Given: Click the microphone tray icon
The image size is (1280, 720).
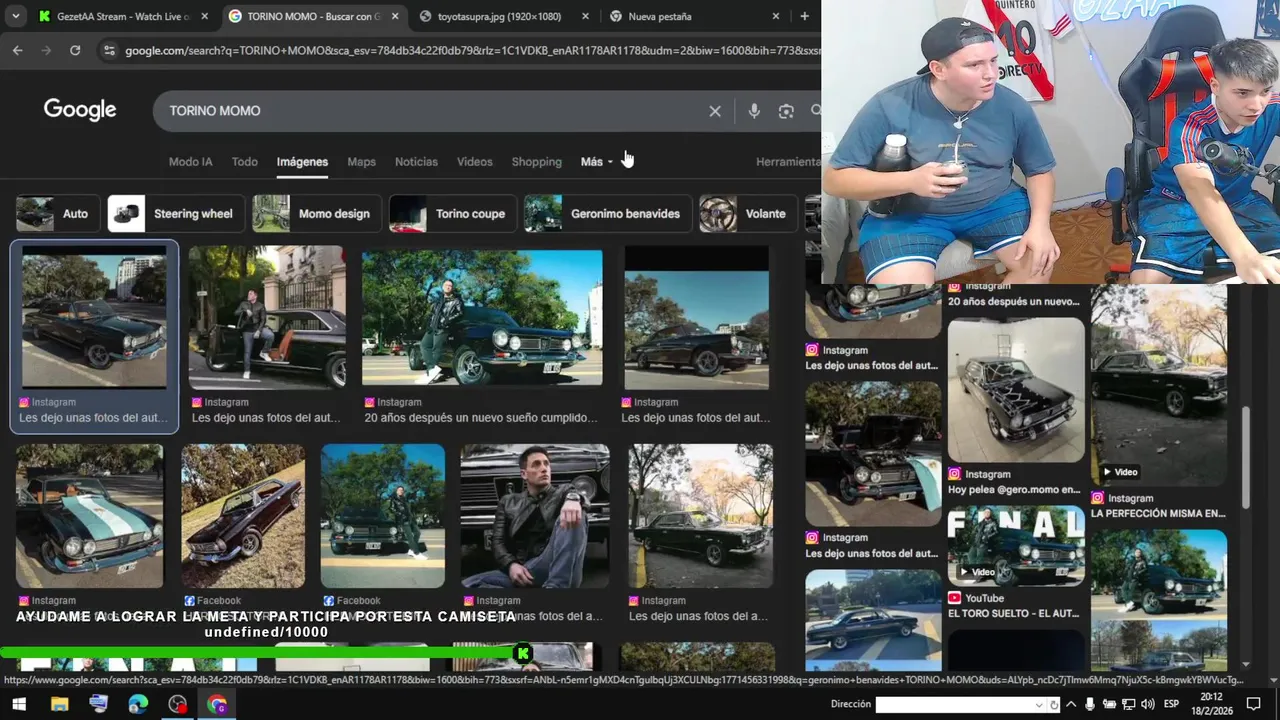Looking at the screenshot, I should click(1090, 704).
